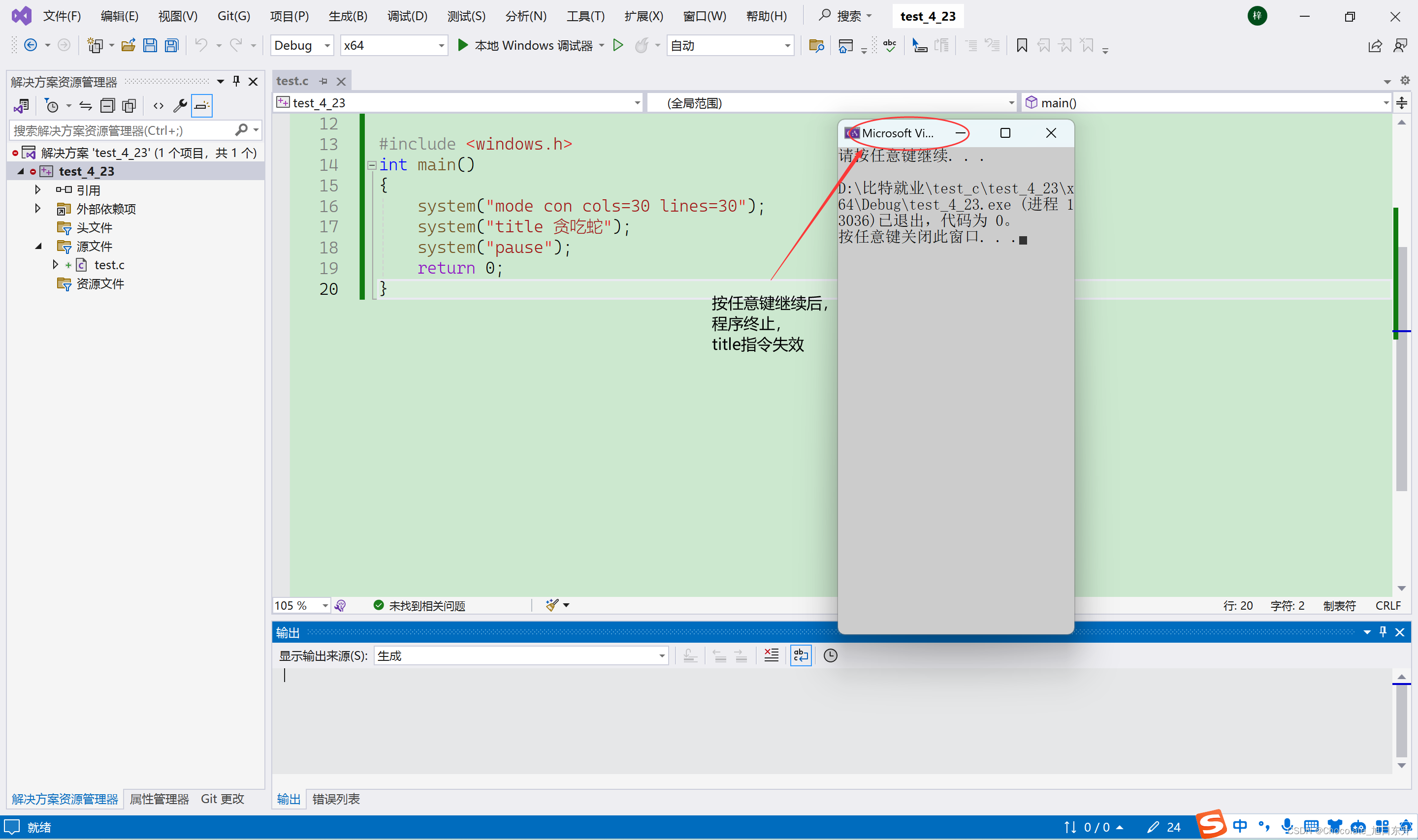
Task: Open the 调试(D) menu
Action: (407, 16)
